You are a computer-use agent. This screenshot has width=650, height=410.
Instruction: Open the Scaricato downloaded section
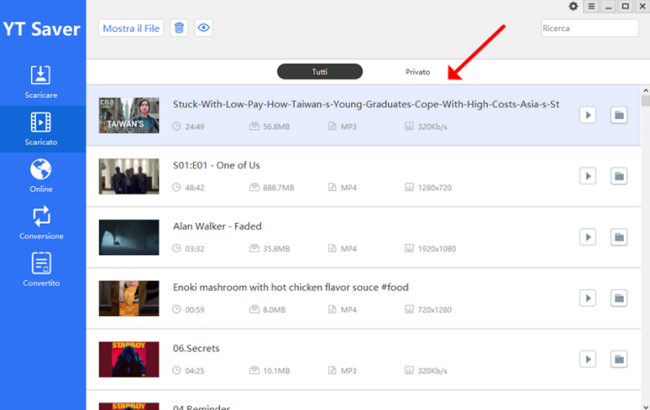[x=41, y=129]
